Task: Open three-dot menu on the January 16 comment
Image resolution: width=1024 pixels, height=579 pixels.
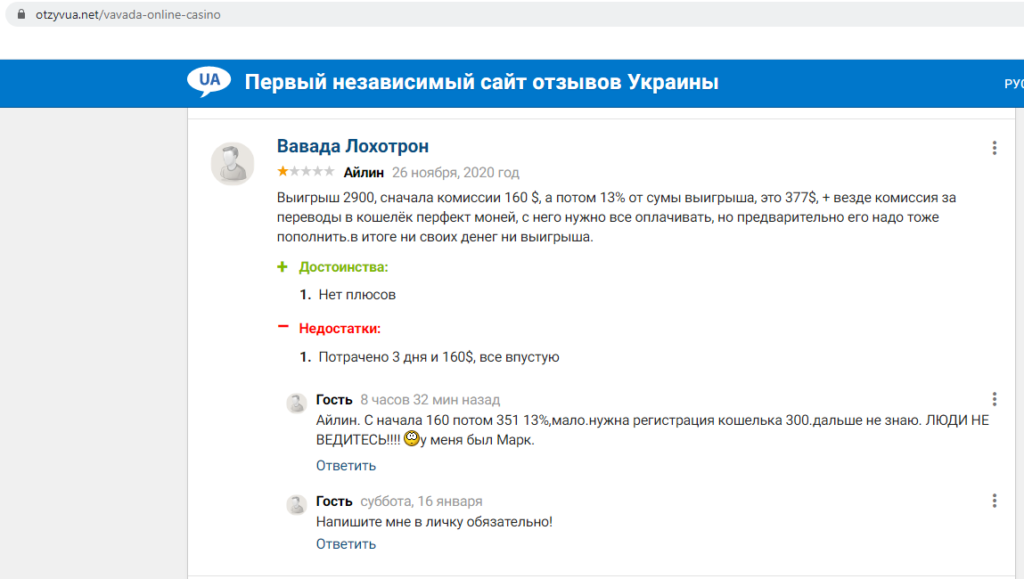Action: [x=994, y=501]
